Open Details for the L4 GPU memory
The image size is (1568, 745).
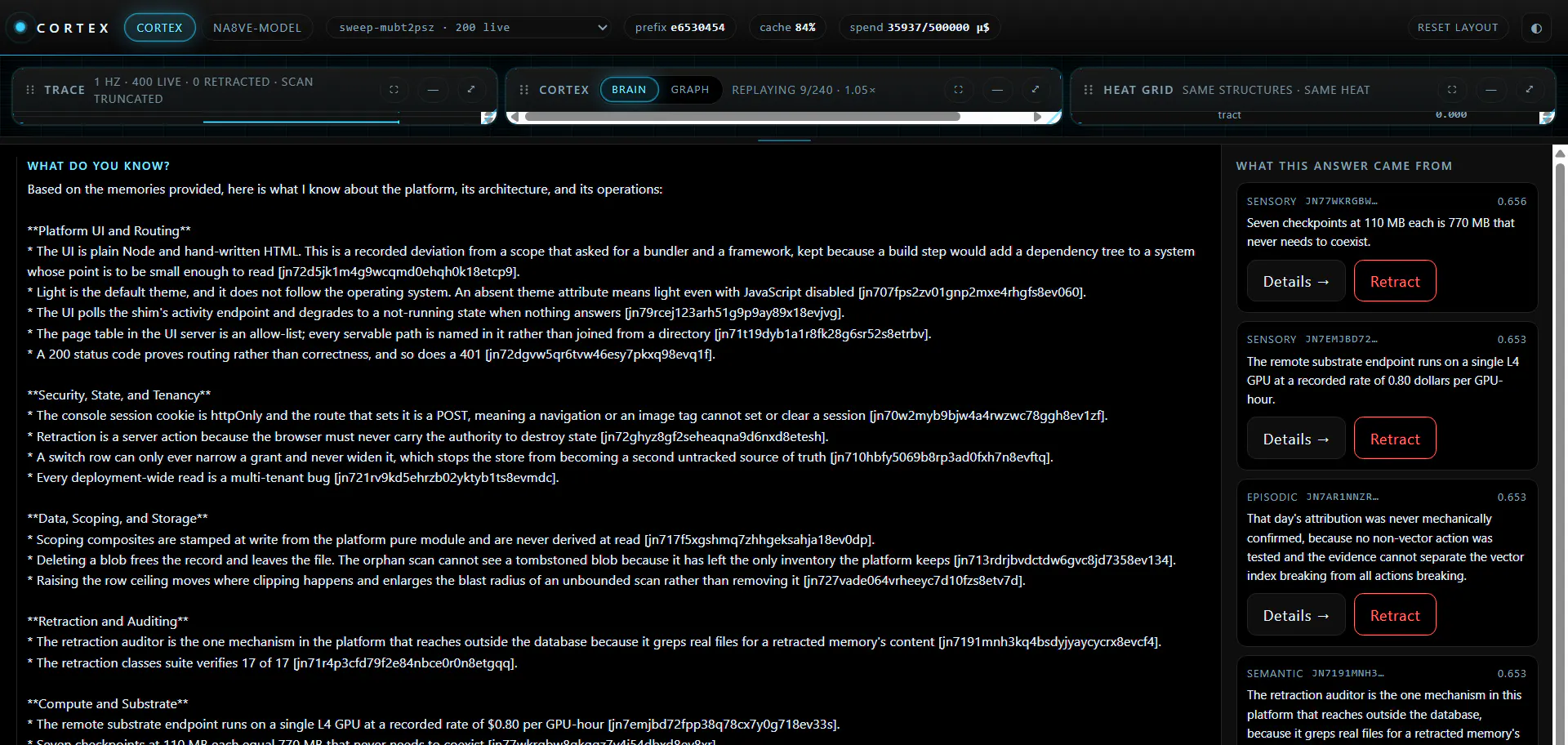1296,439
